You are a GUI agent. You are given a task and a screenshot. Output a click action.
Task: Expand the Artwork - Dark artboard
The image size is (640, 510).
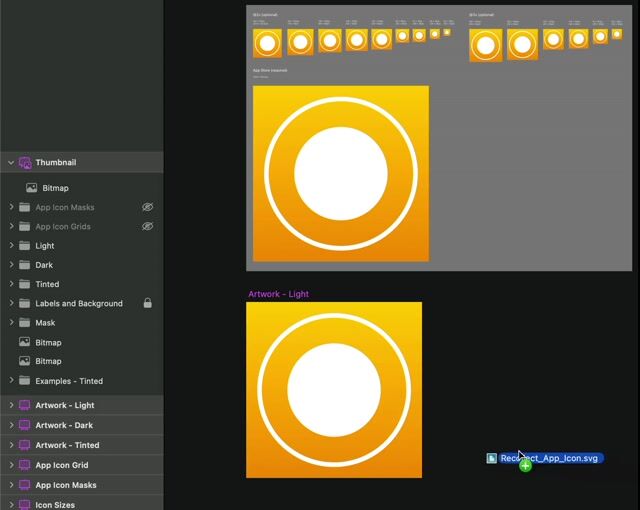pyautogui.click(x=11, y=425)
